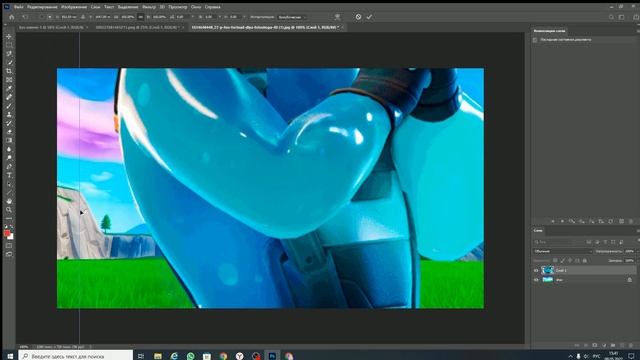This screenshot has height=360, width=640.
Task: Switch to the Без имени-1 document tab
Action: 51,27
